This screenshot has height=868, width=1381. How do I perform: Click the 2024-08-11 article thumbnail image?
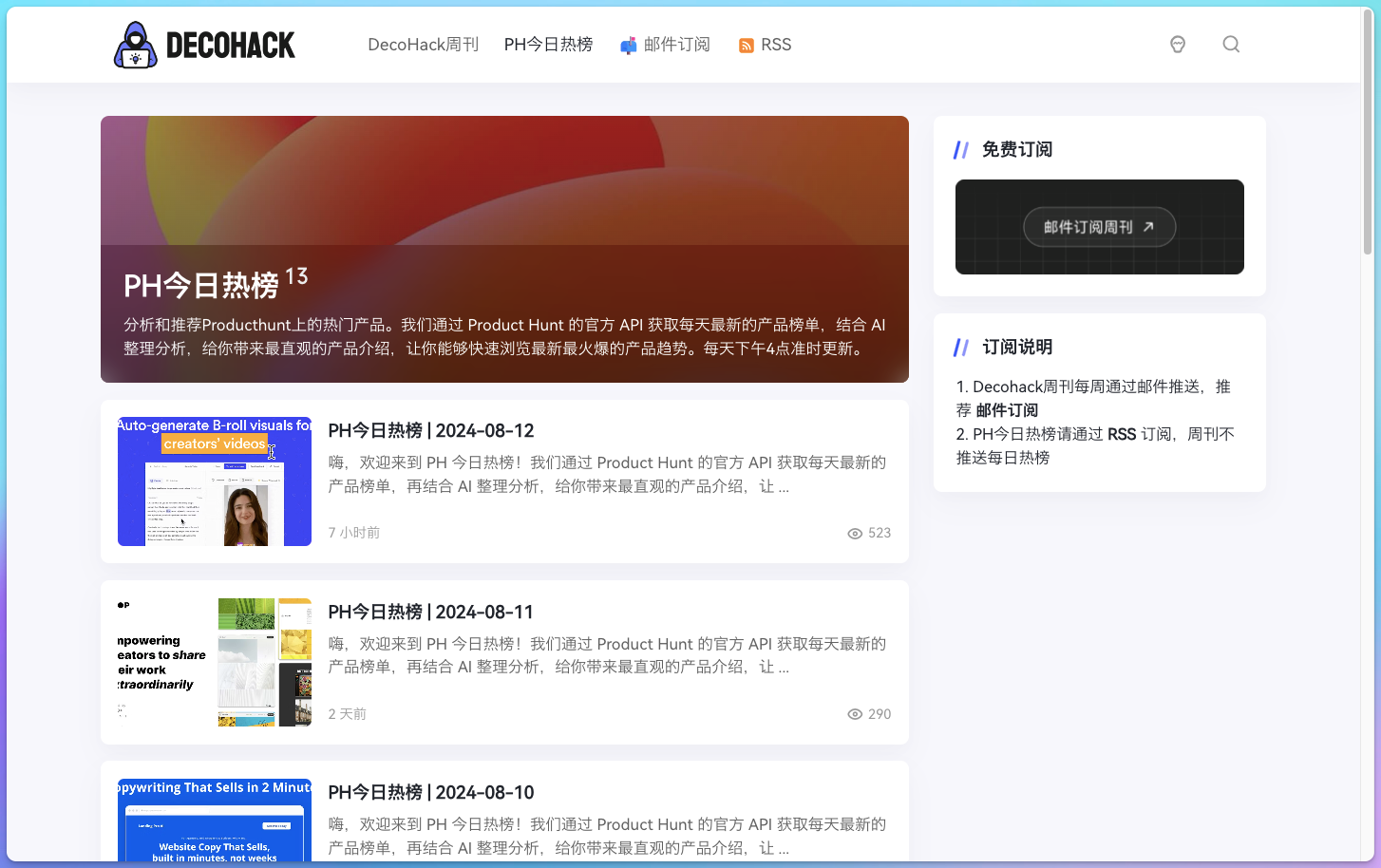(215, 662)
